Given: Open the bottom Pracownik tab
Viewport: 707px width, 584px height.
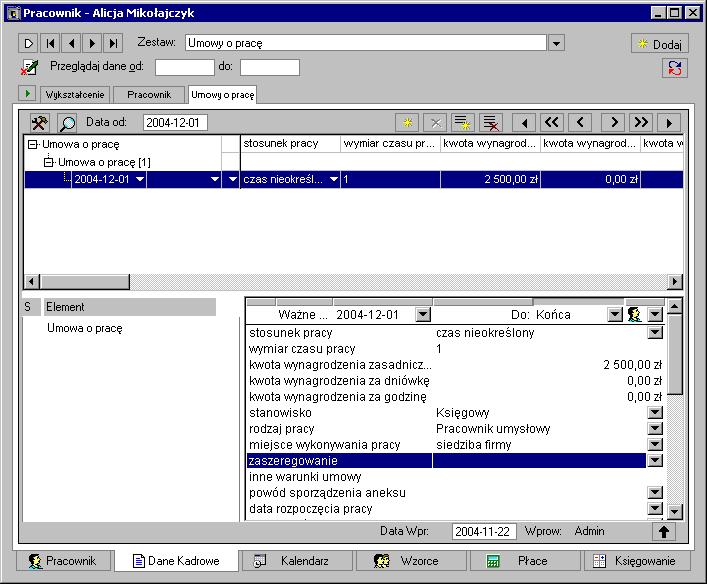Looking at the screenshot, I should [x=63, y=561].
